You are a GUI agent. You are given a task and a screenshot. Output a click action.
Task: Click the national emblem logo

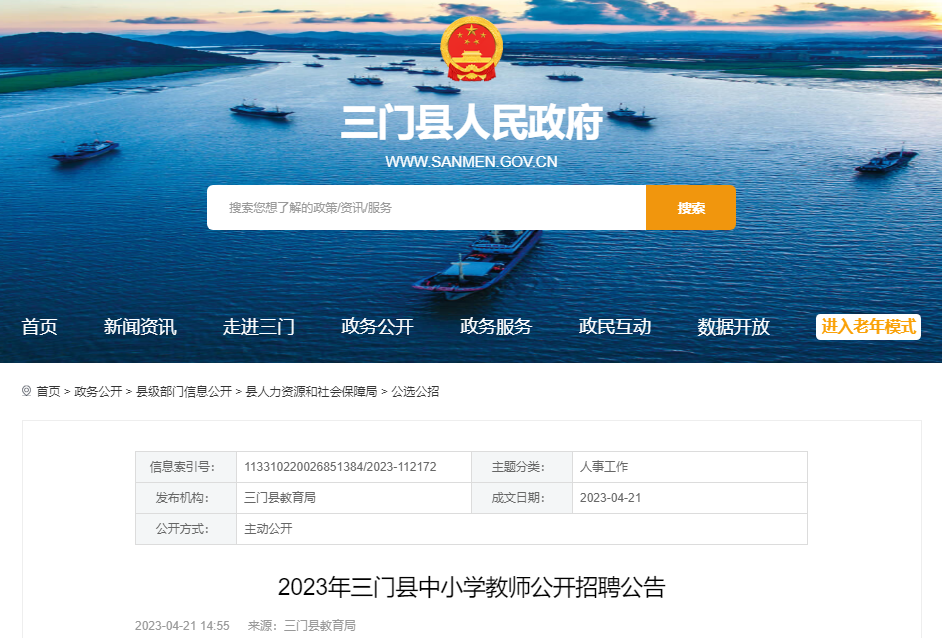click(472, 49)
